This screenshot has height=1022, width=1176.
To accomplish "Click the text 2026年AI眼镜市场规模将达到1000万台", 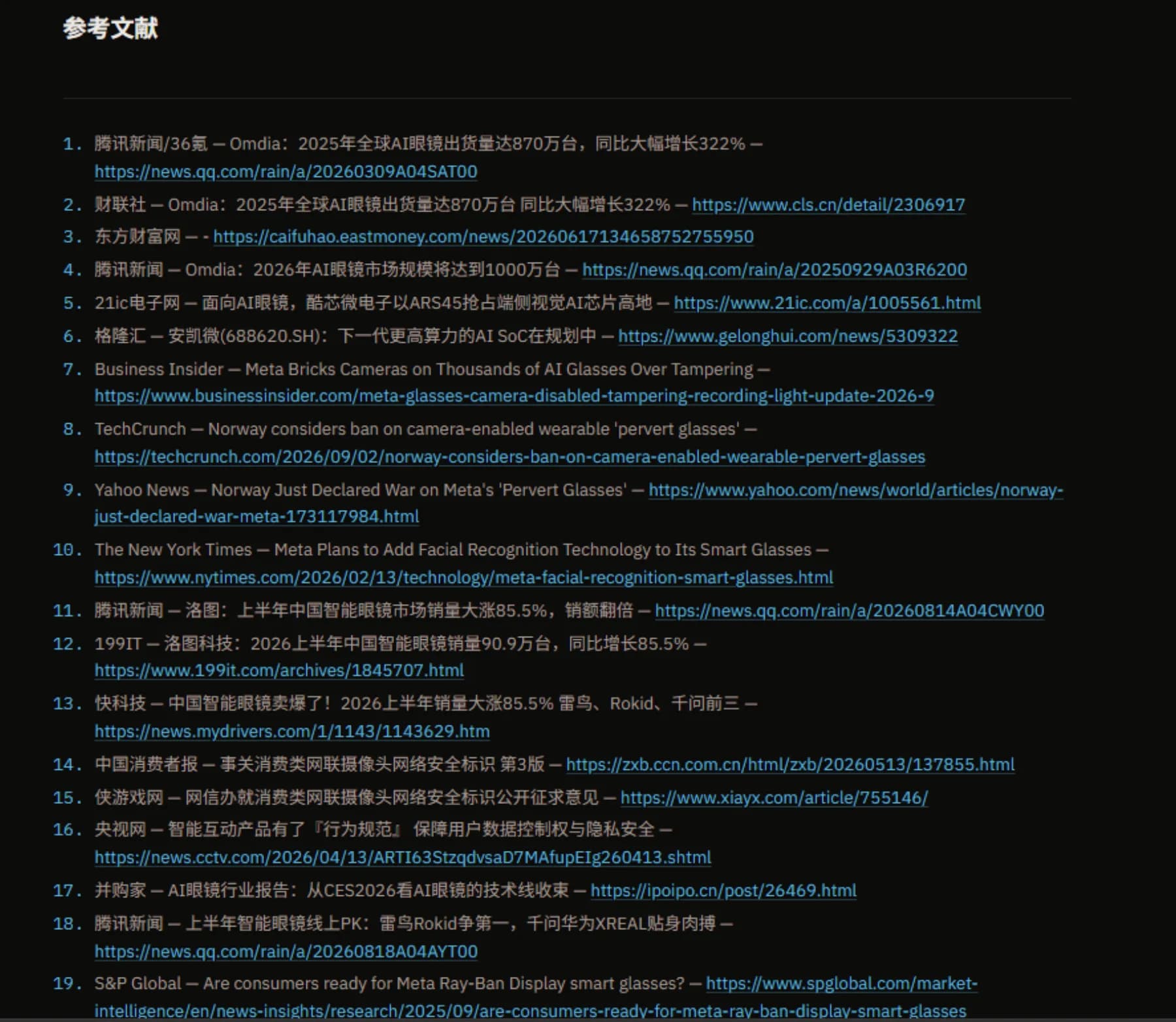I will (x=406, y=270).
